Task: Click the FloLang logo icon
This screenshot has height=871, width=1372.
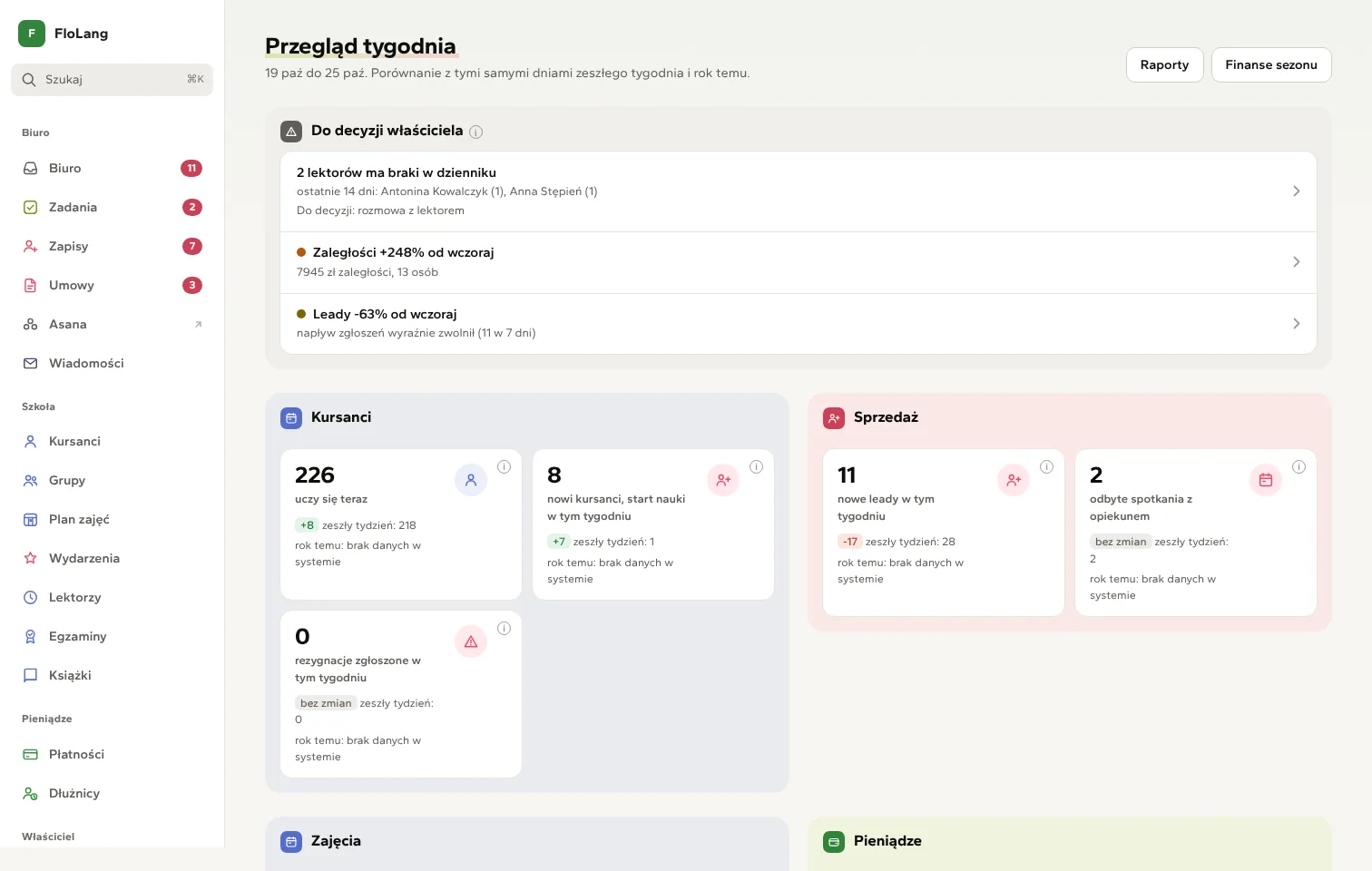Action: (32, 34)
